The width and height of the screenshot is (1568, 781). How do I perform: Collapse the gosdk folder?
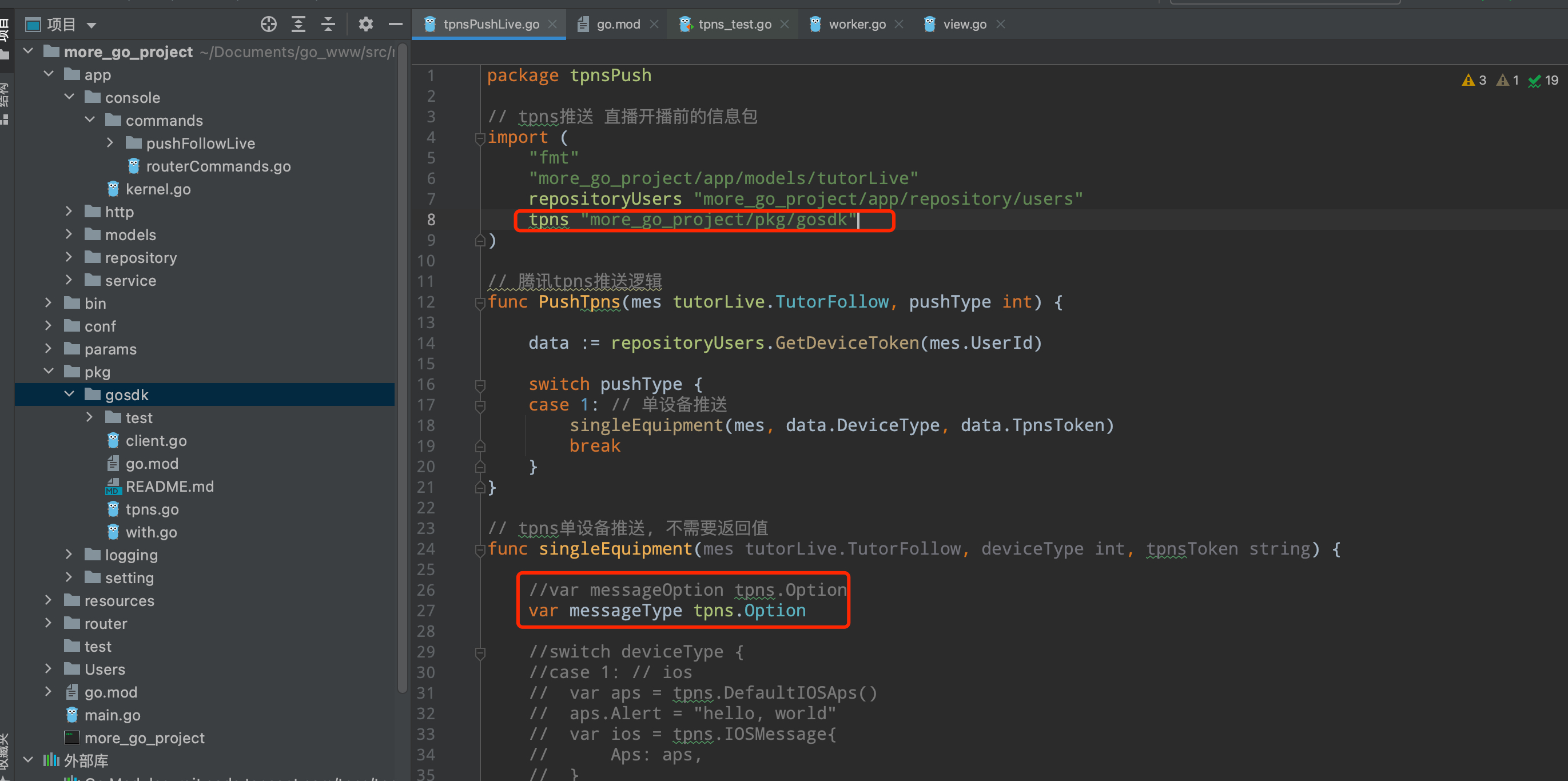pyautogui.click(x=69, y=395)
